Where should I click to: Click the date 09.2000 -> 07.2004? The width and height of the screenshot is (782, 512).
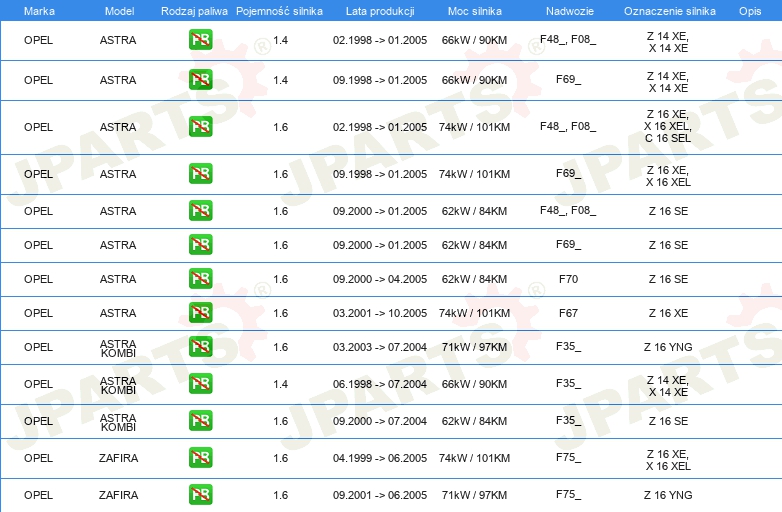(x=380, y=421)
